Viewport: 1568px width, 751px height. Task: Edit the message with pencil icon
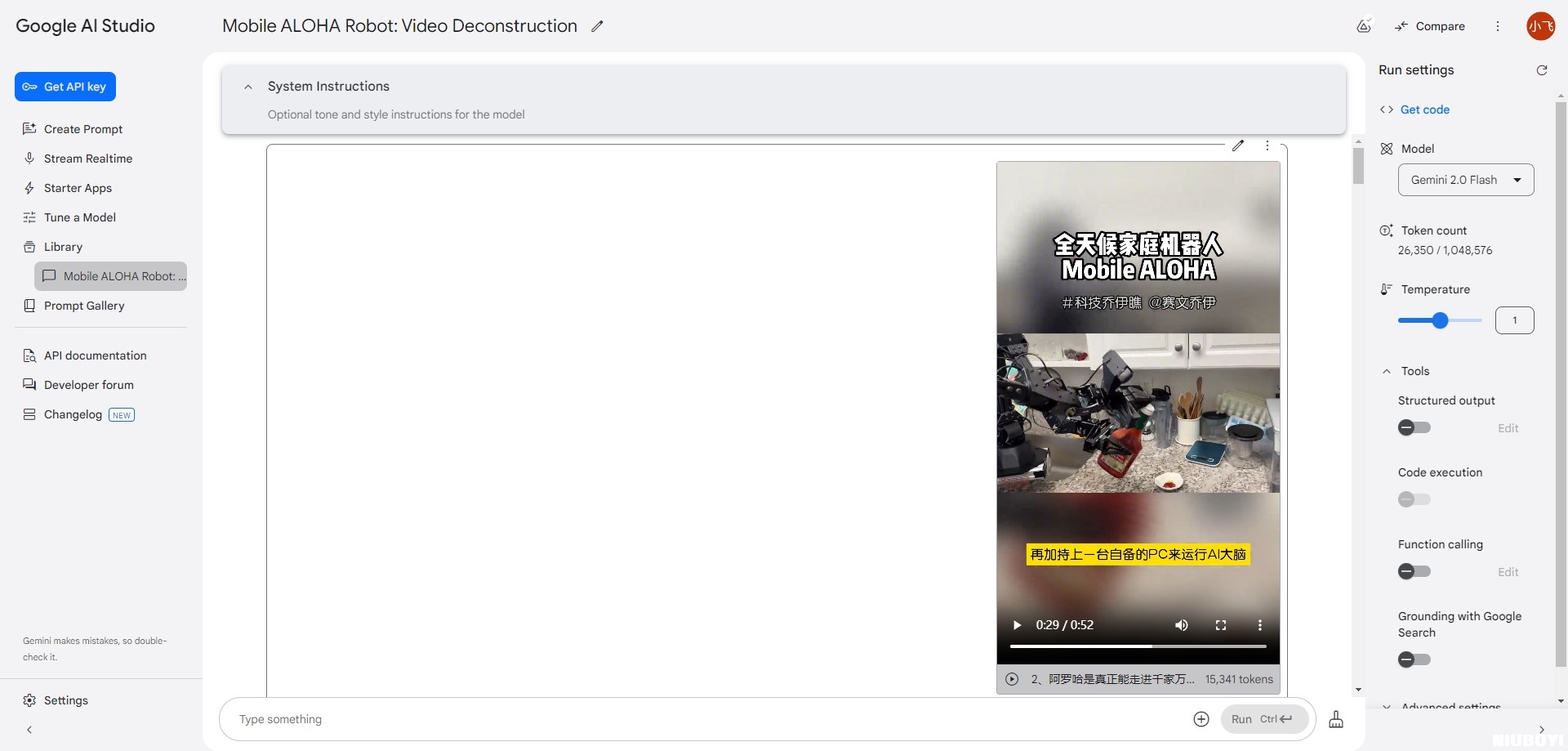[x=1238, y=145]
